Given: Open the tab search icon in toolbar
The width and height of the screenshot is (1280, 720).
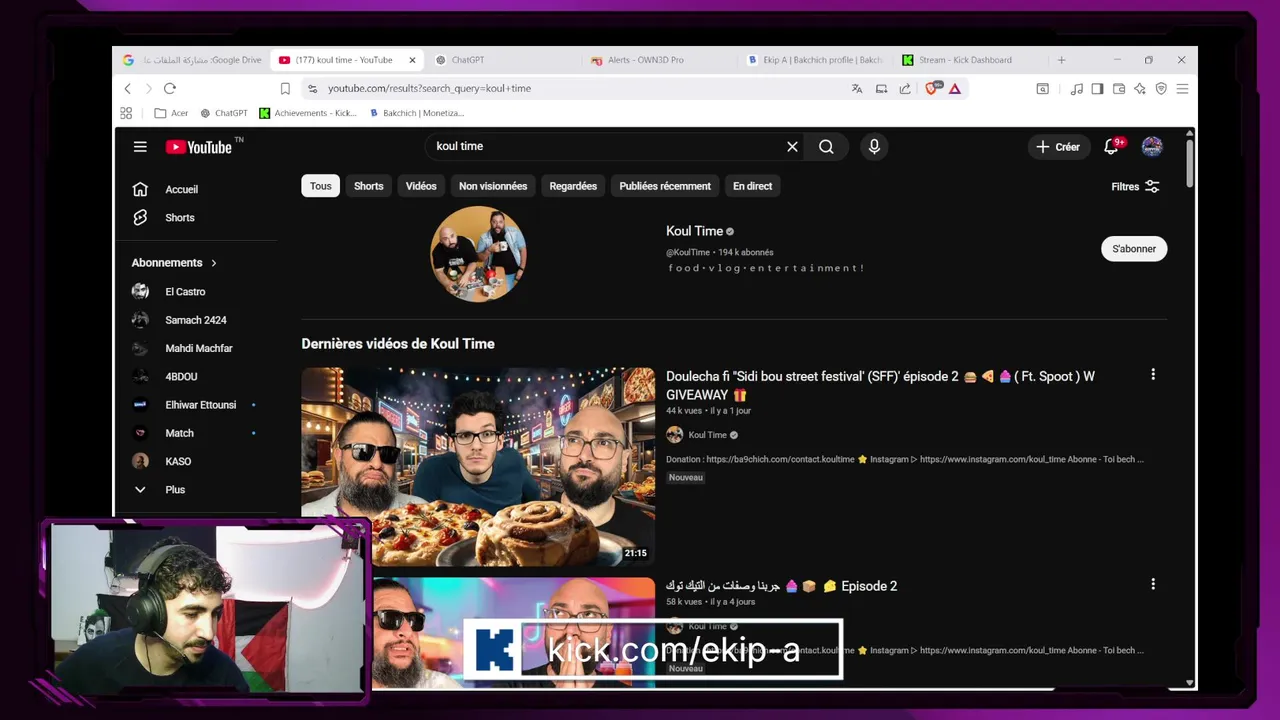Looking at the screenshot, I should [x=1042, y=88].
